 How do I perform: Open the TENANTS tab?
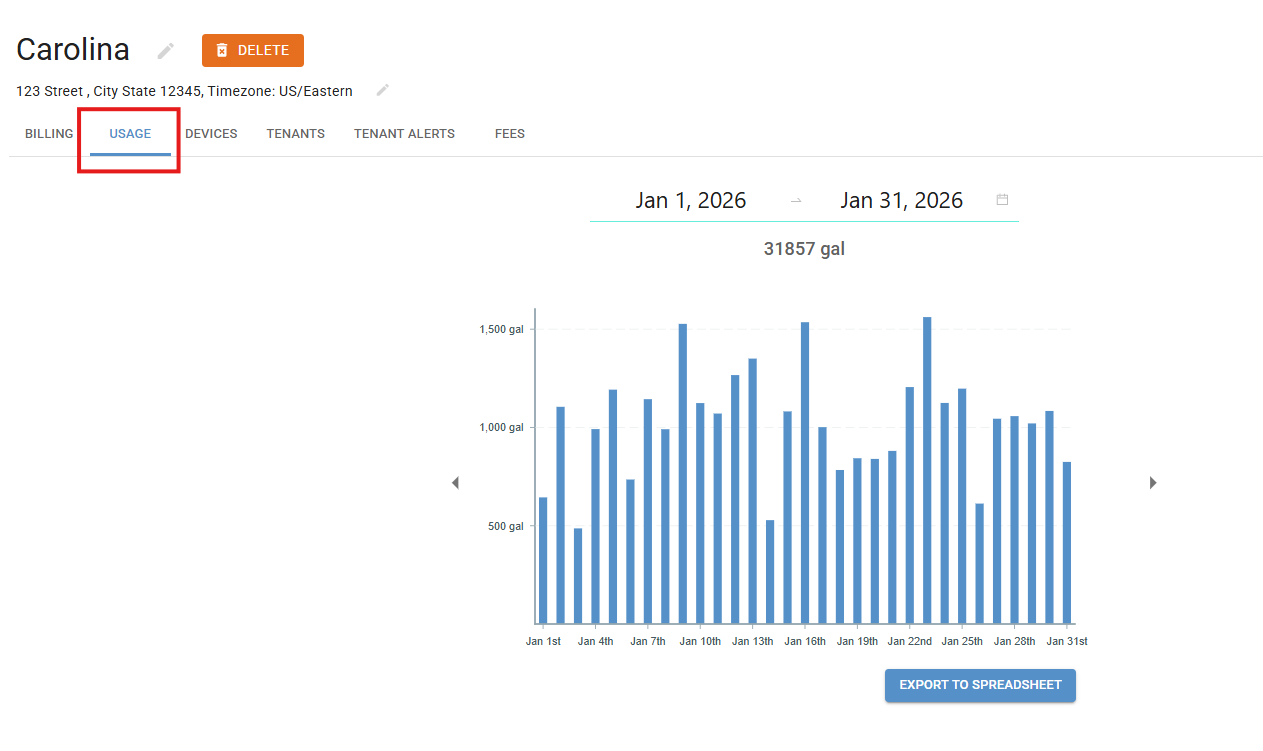[x=295, y=134]
